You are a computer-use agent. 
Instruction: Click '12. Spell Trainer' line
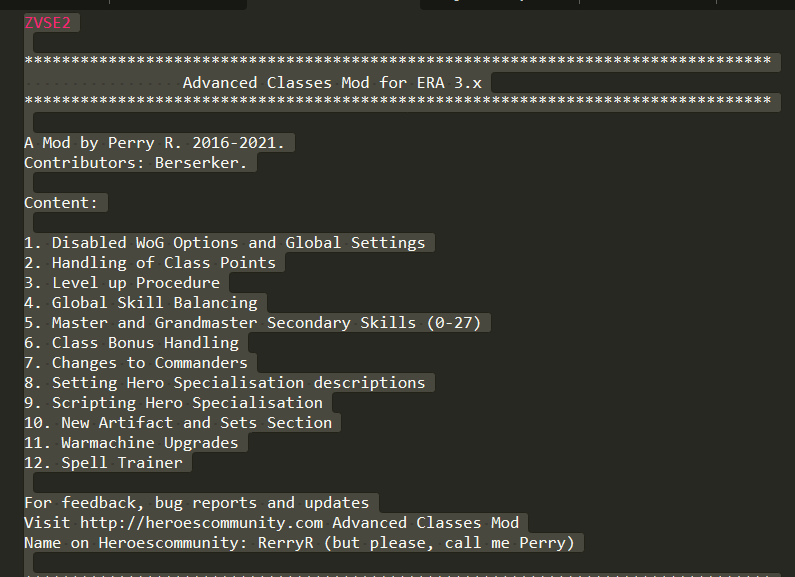click(103, 463)
